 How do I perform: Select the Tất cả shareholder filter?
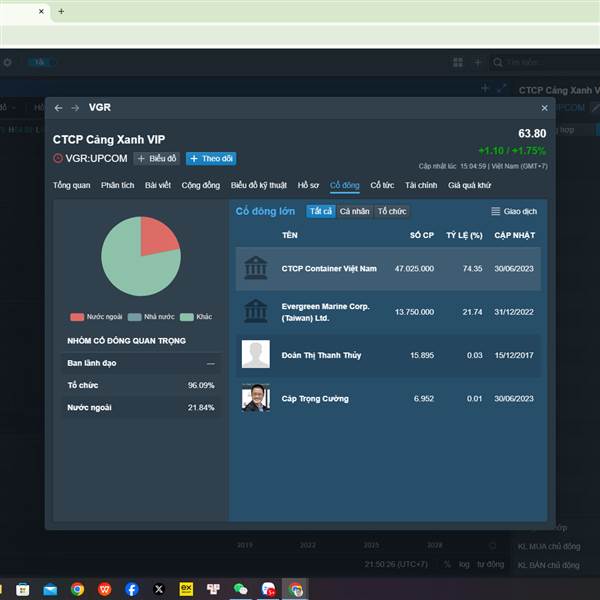[321, 211]
